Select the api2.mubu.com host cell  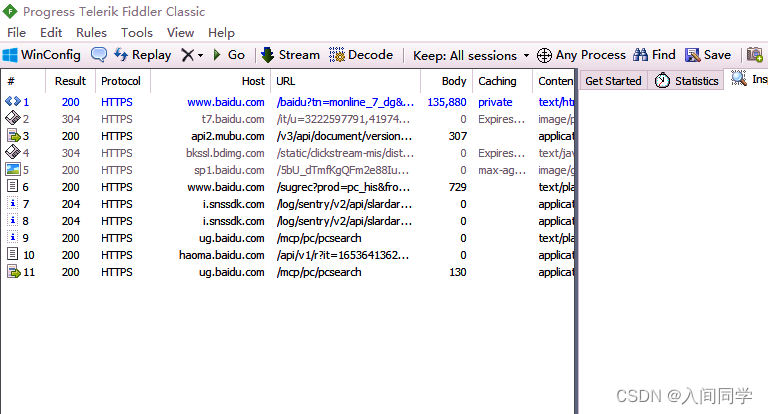228,136
